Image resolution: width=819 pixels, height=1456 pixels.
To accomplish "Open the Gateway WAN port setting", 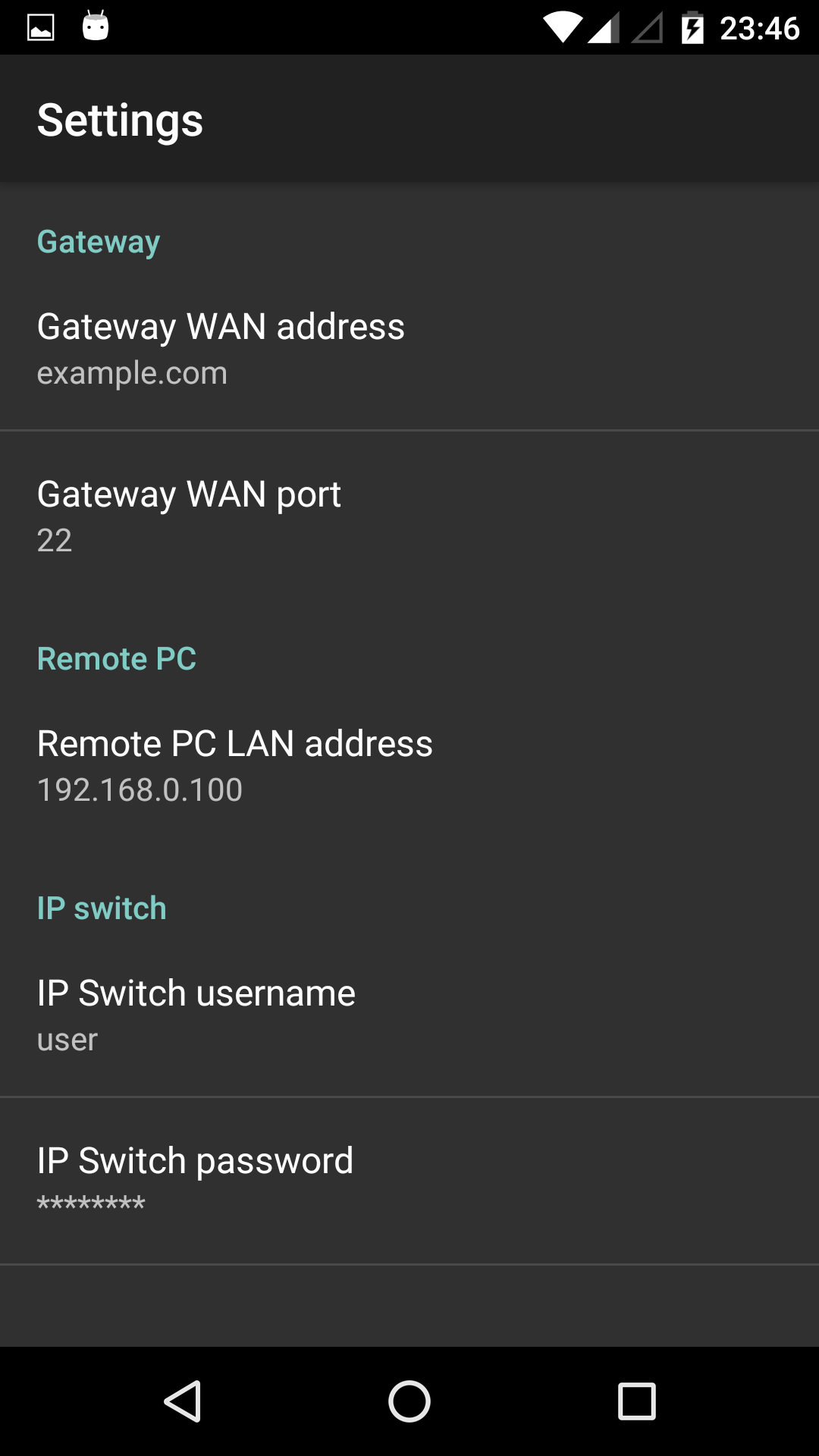I will coord(409,515).
